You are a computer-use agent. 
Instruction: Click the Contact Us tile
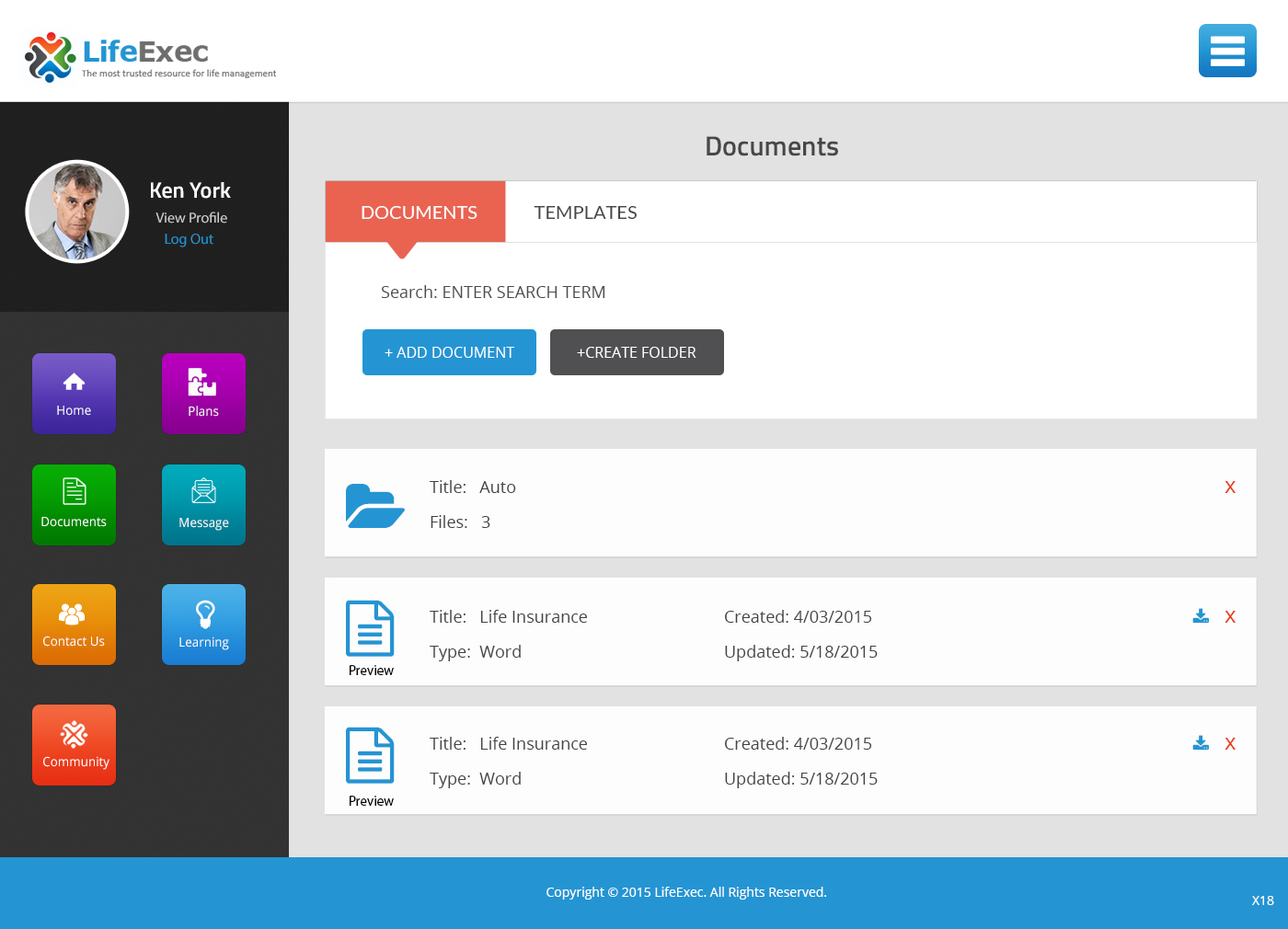tap(74, 625)
